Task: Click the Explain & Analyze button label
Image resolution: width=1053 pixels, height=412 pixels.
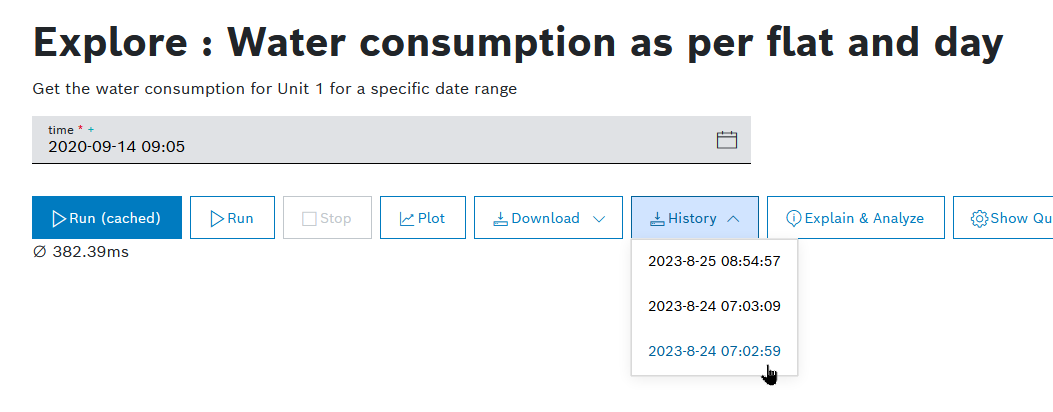Action: (864, 218)
